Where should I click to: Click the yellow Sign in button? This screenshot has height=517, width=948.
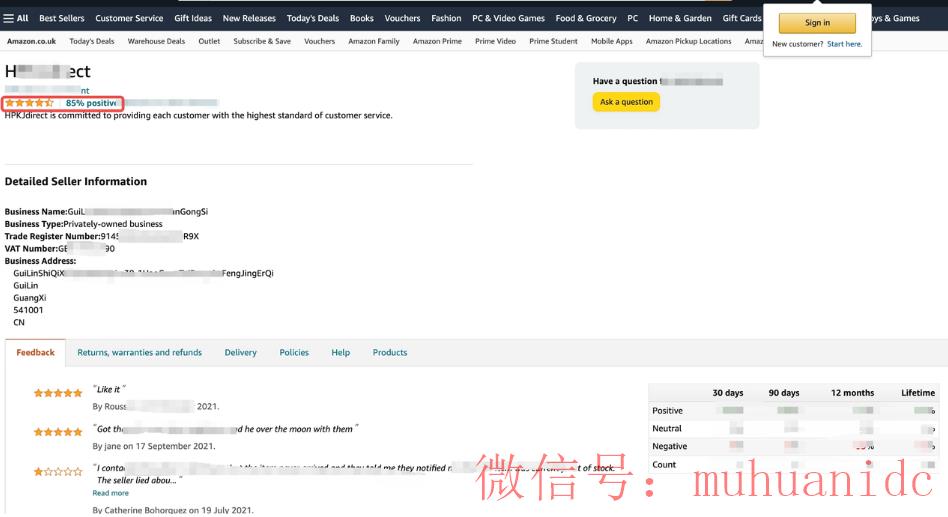[x=817, y=23]
